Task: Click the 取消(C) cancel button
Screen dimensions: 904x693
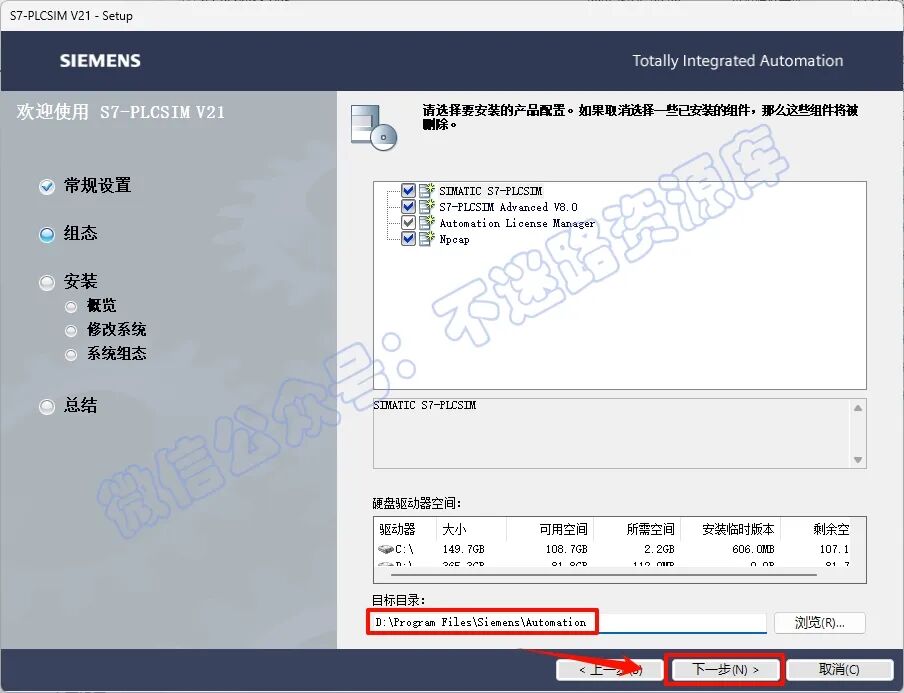Action: [839, 669]
